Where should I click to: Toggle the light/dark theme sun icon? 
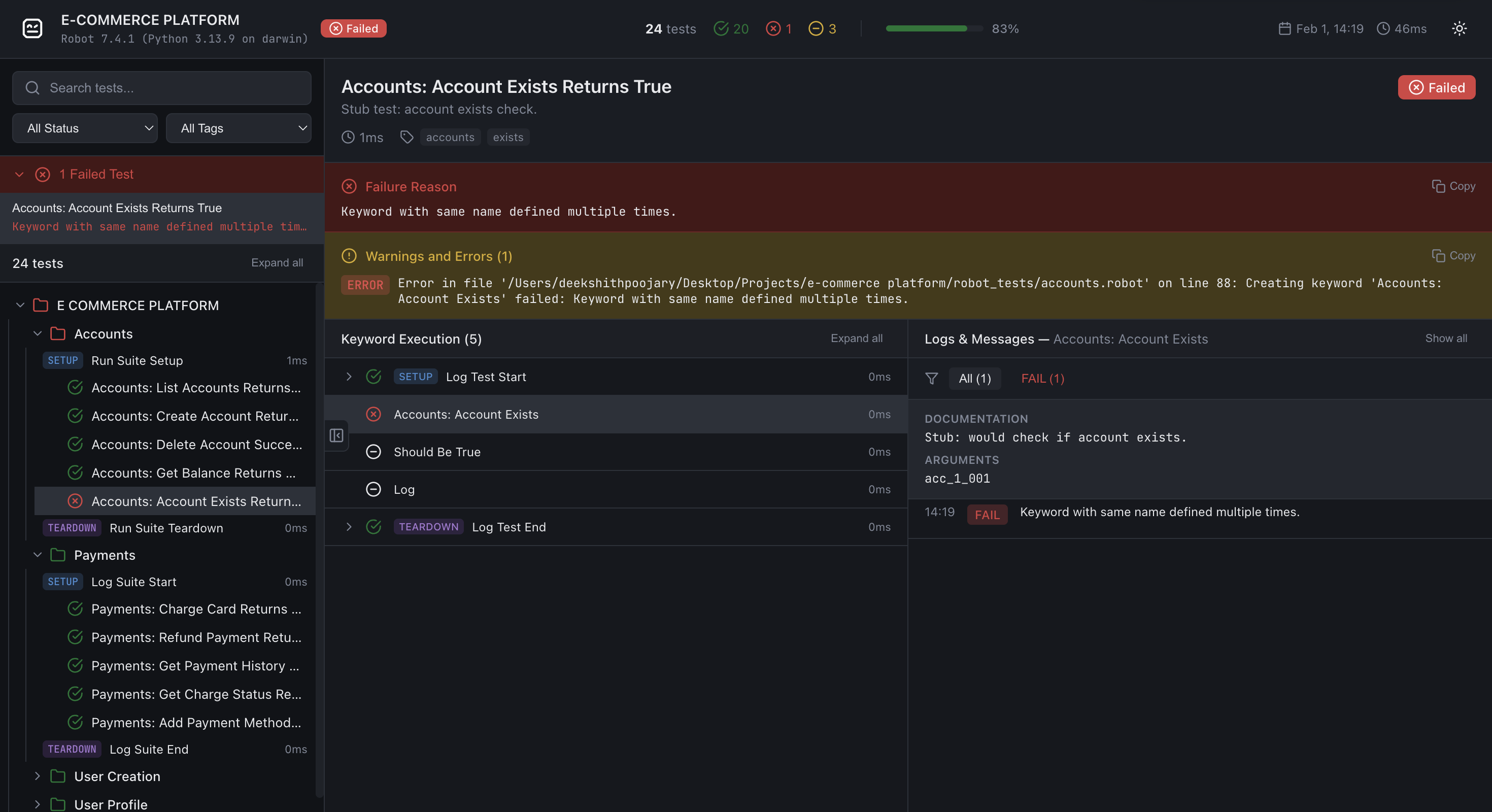1459,28
